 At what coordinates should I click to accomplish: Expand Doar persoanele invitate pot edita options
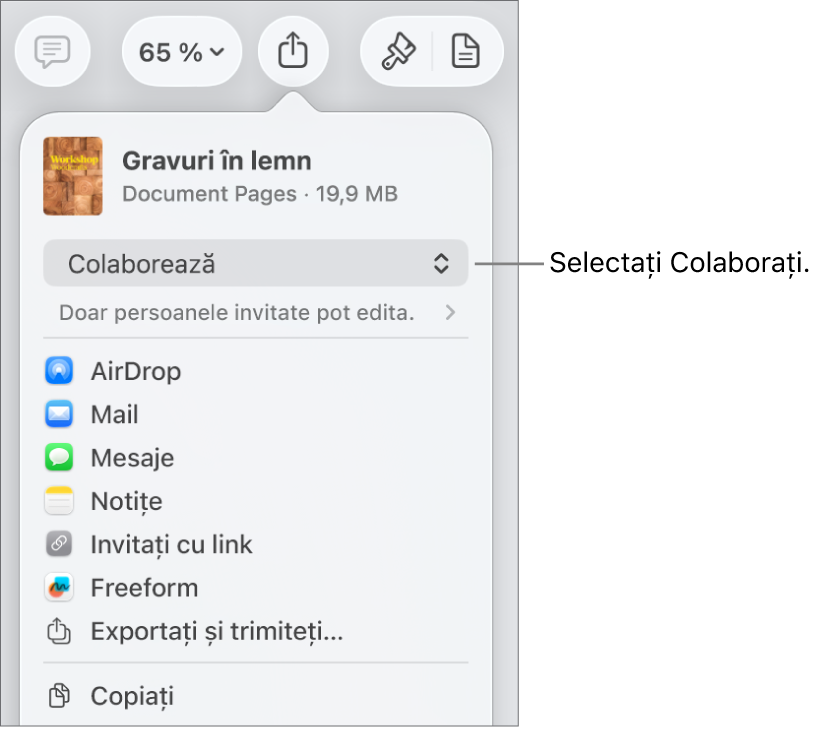pyautogui.click(x=255, y=313)
